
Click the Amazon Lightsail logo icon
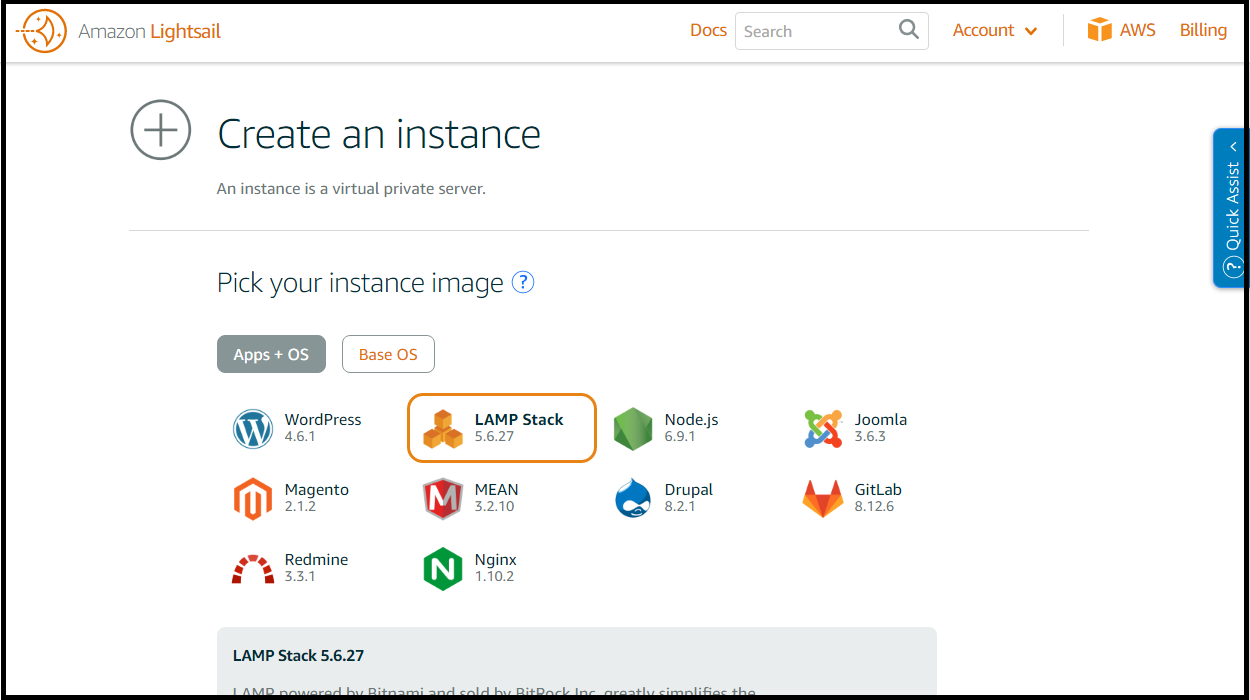coord(41,31)
